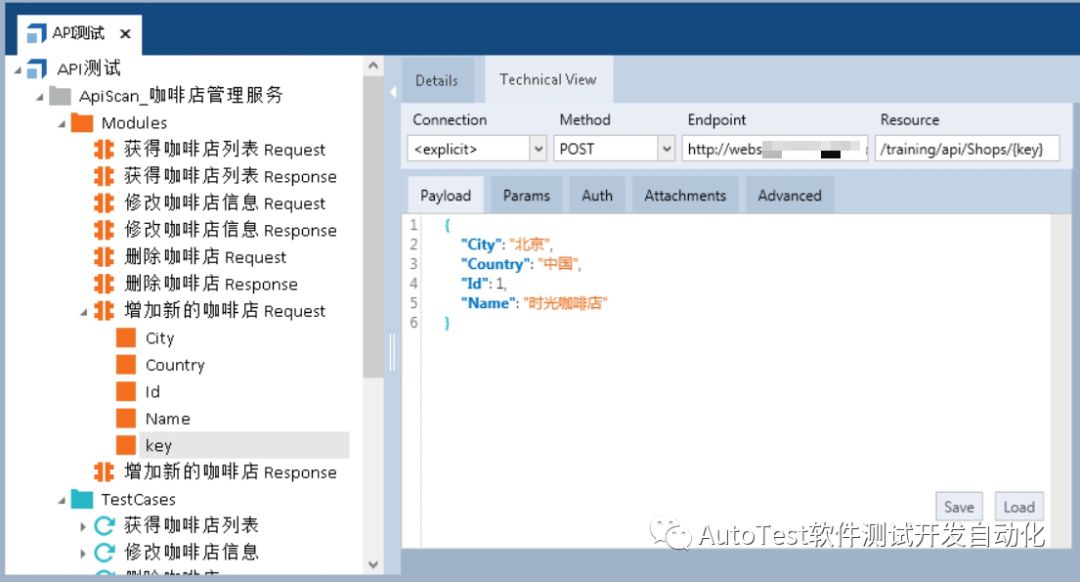Click the module icon beside 获得咖啡店列表 Response

104,176
